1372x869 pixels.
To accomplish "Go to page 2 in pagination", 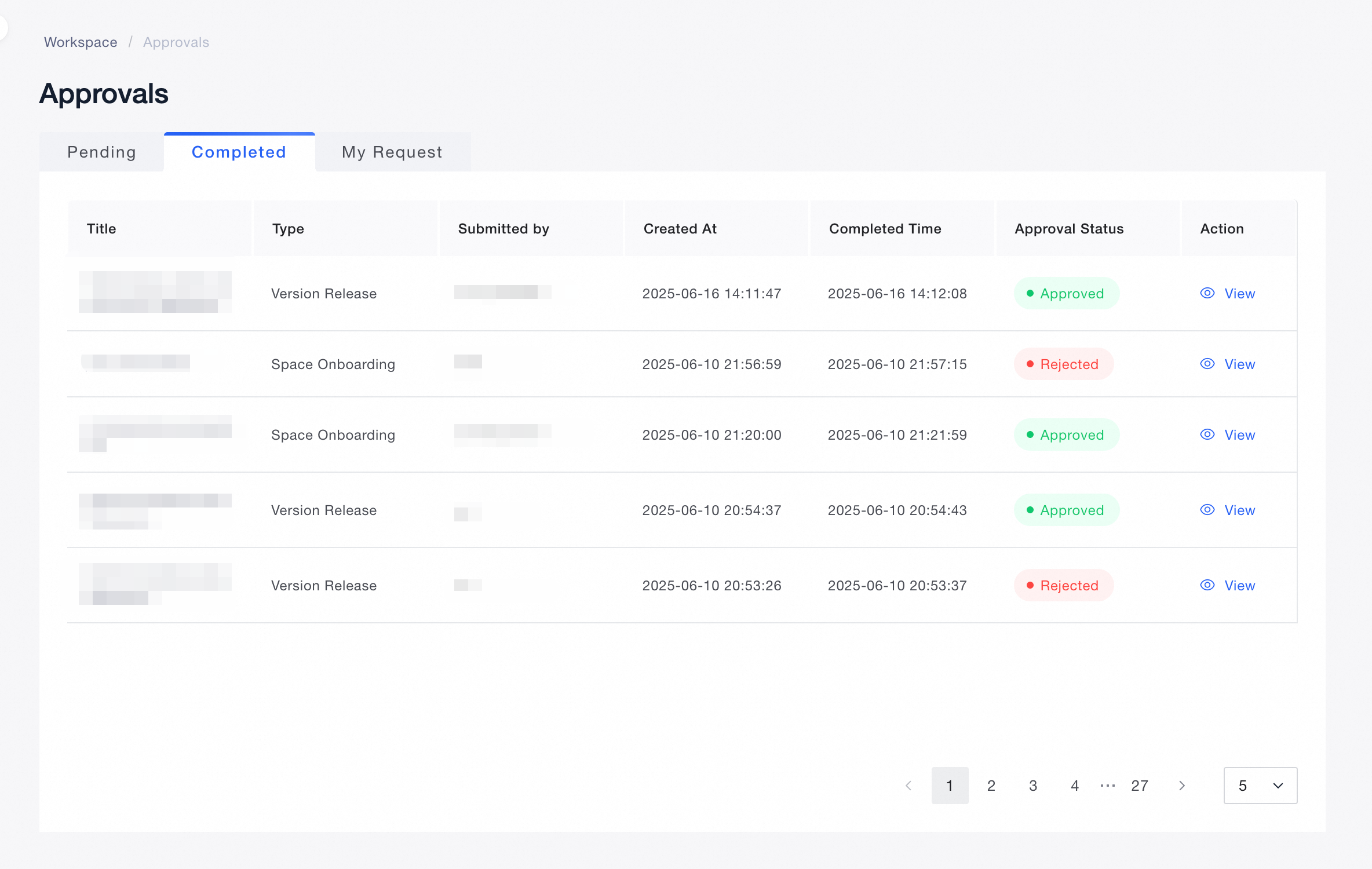I will [991, 786].
